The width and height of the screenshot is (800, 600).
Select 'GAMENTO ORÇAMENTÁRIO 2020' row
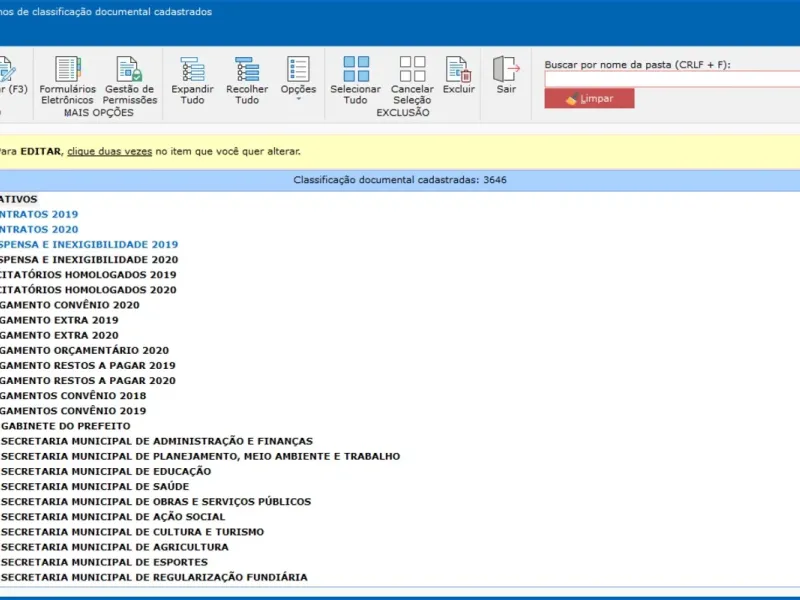tap(84, 351)
